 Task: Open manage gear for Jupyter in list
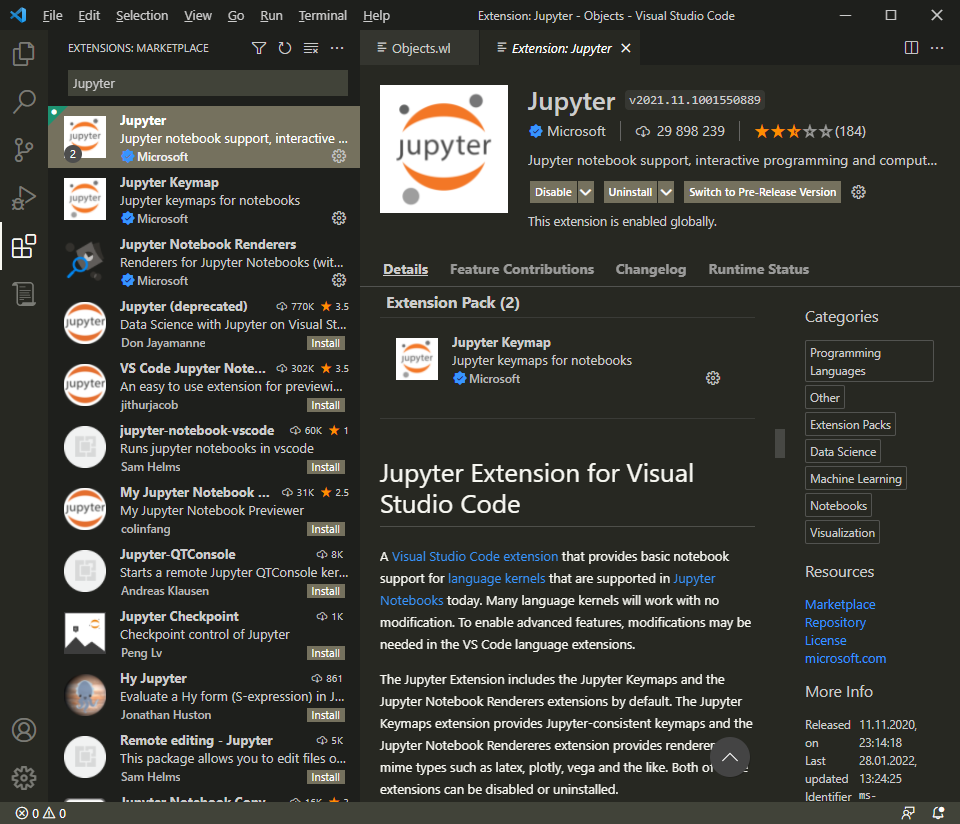tap(339, 156)
